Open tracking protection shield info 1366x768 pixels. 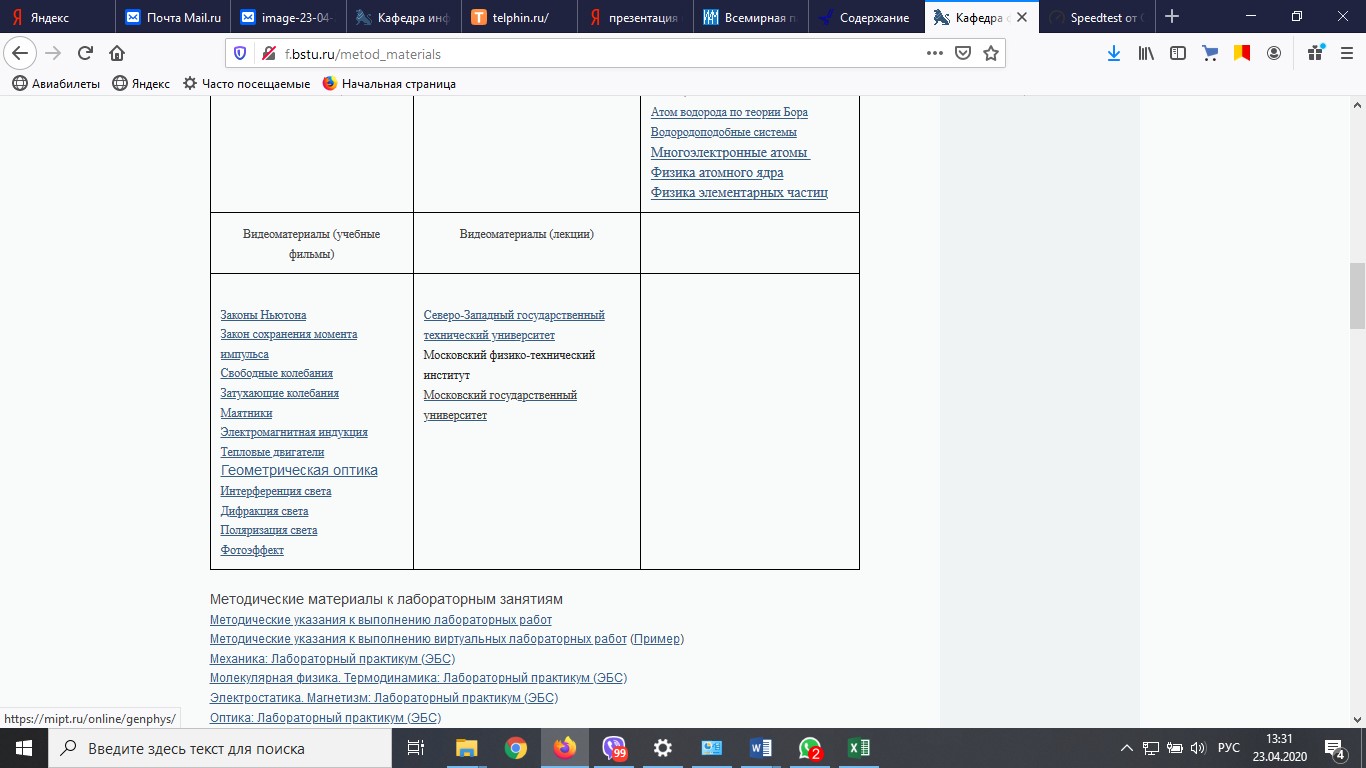point(240,54)
